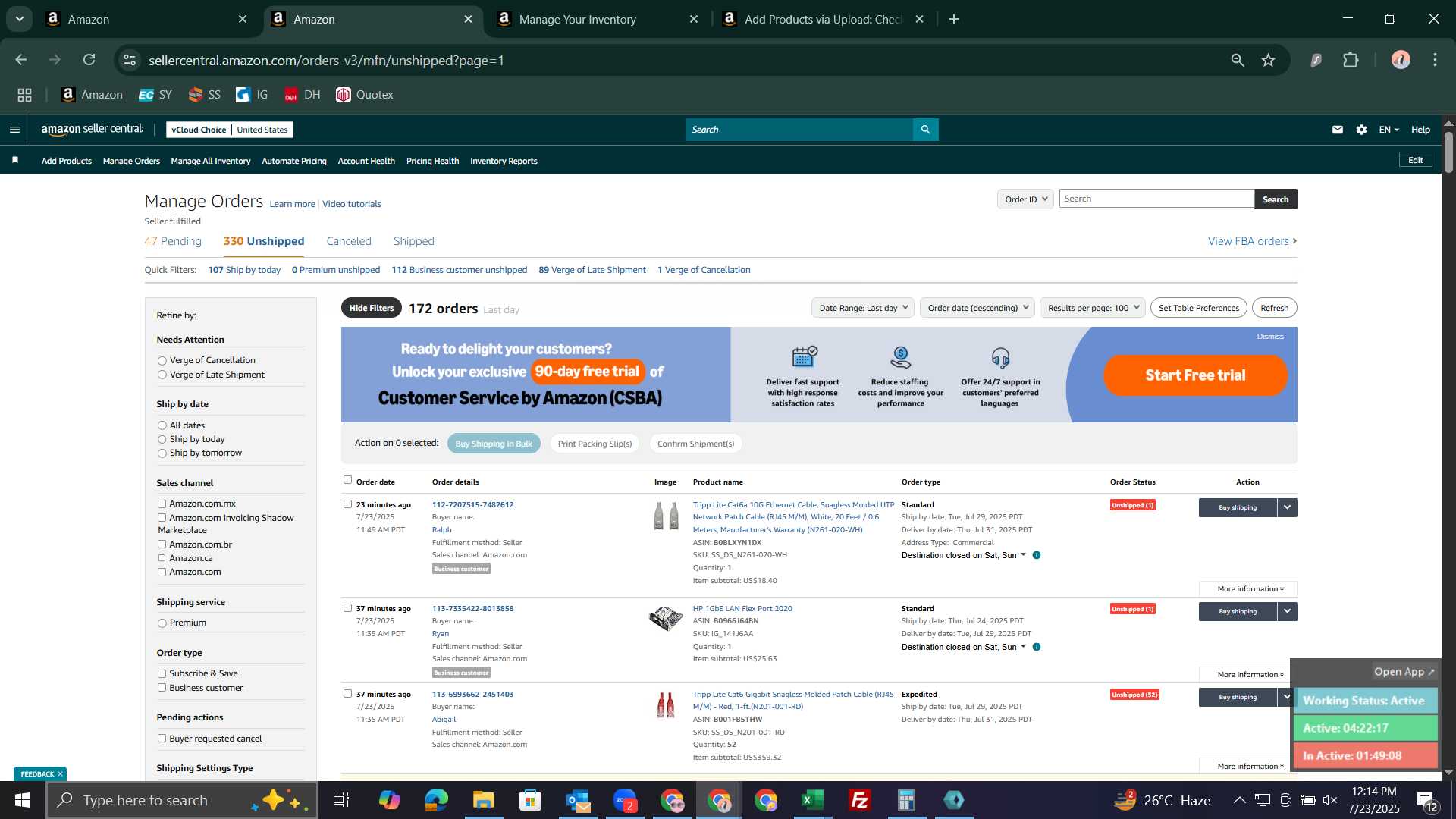Tick the checkbox for order 112-7207515-7482612
This screenshot has width=1456, height=819.
point(347,504)
